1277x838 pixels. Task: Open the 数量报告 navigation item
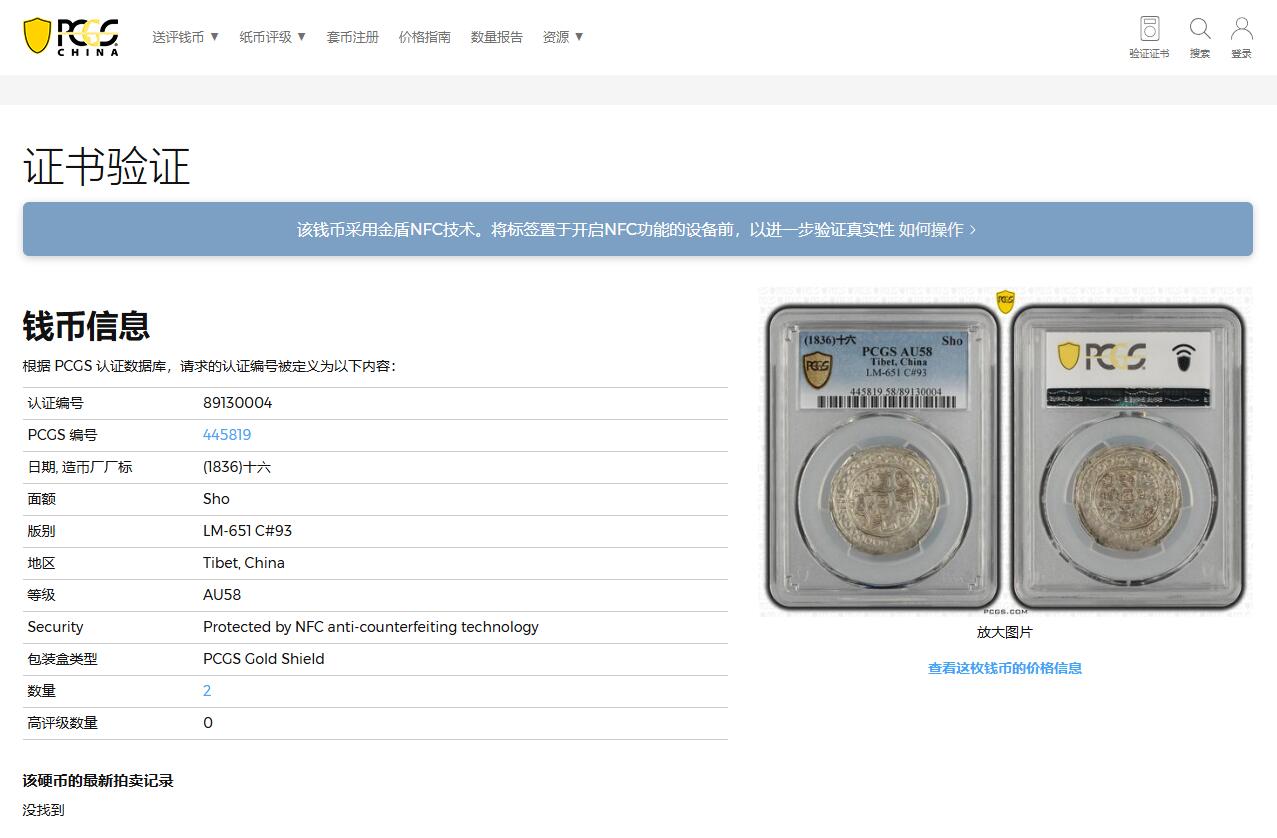click(496, 36)
